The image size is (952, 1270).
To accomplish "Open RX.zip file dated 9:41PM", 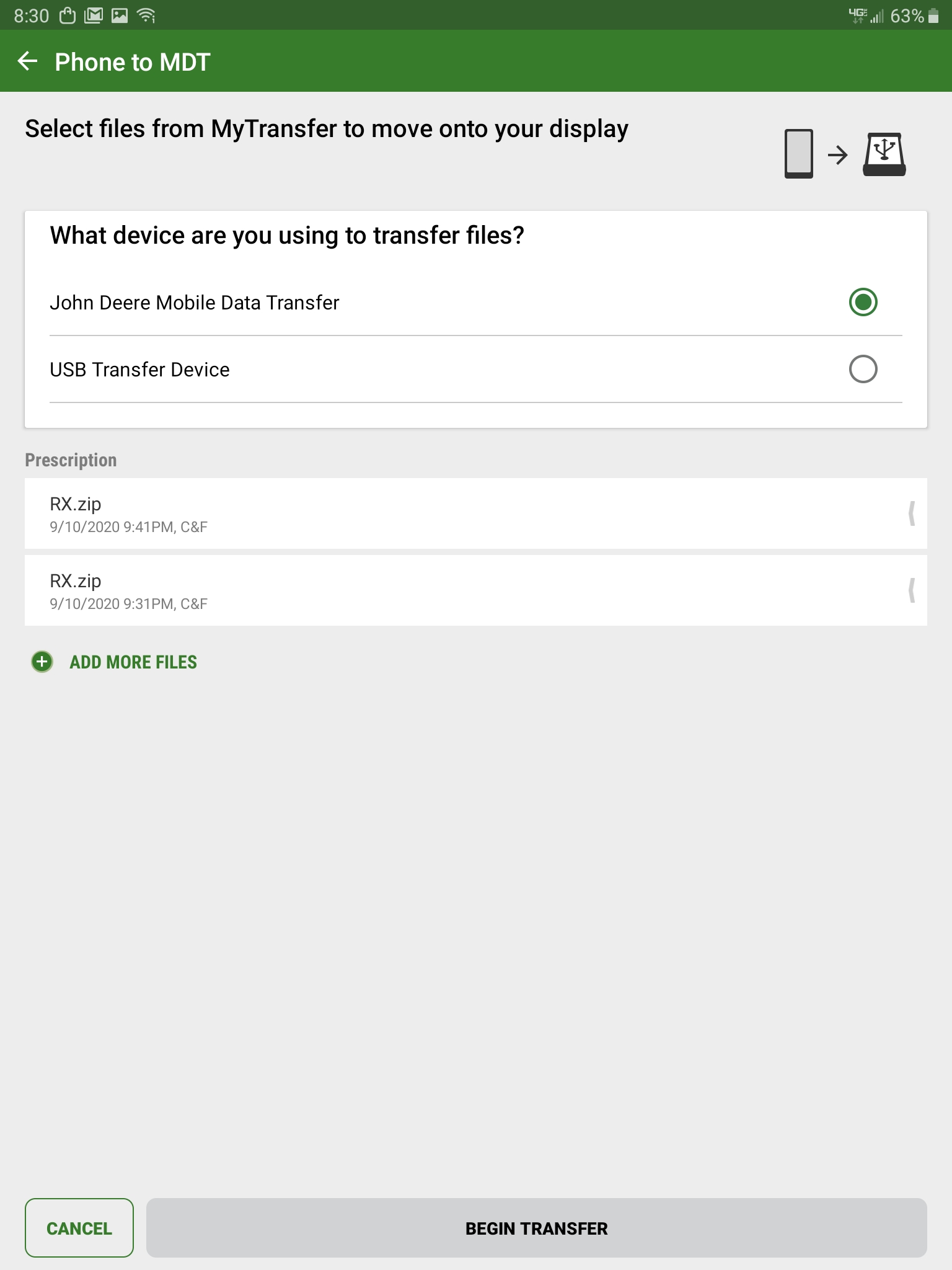I will tap(476, 513).
